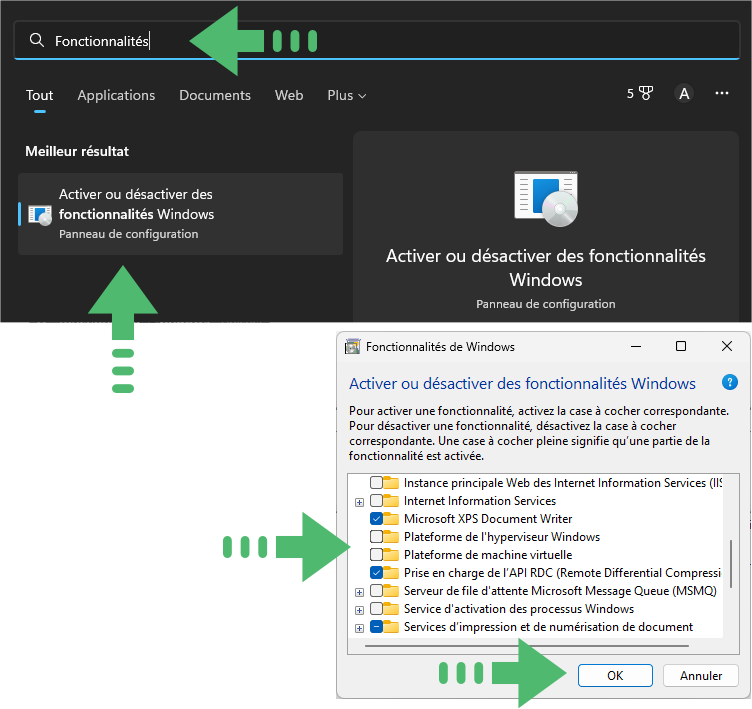Open the account avatar labeled A
Screen dimensions: 752x709
click(x=684, y=93)
